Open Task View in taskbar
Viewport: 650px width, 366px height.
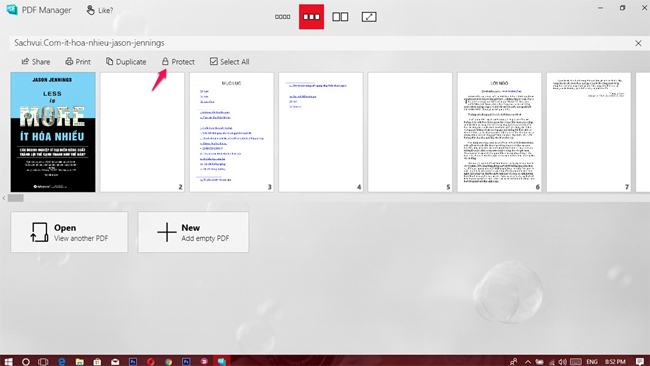pos(43,361)
